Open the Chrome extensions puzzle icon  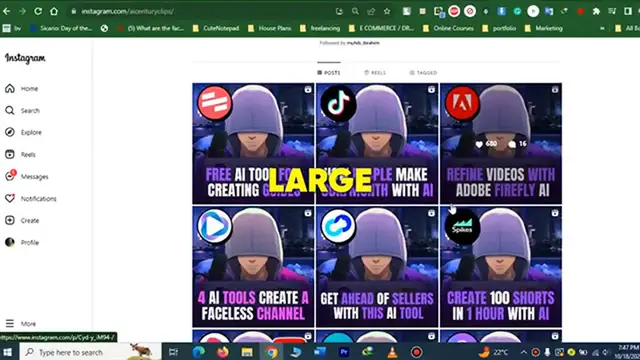pyautogui.click(x=596, y=11)
